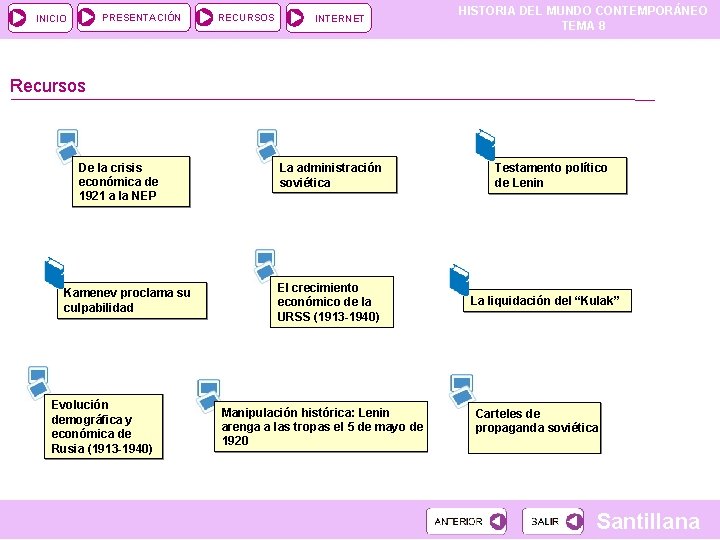Image resolution: width=720 pixels, height=540 pixels.
Task: Open 'Kamenev proclama su culpabilidad' document
Action: (132, 300)
